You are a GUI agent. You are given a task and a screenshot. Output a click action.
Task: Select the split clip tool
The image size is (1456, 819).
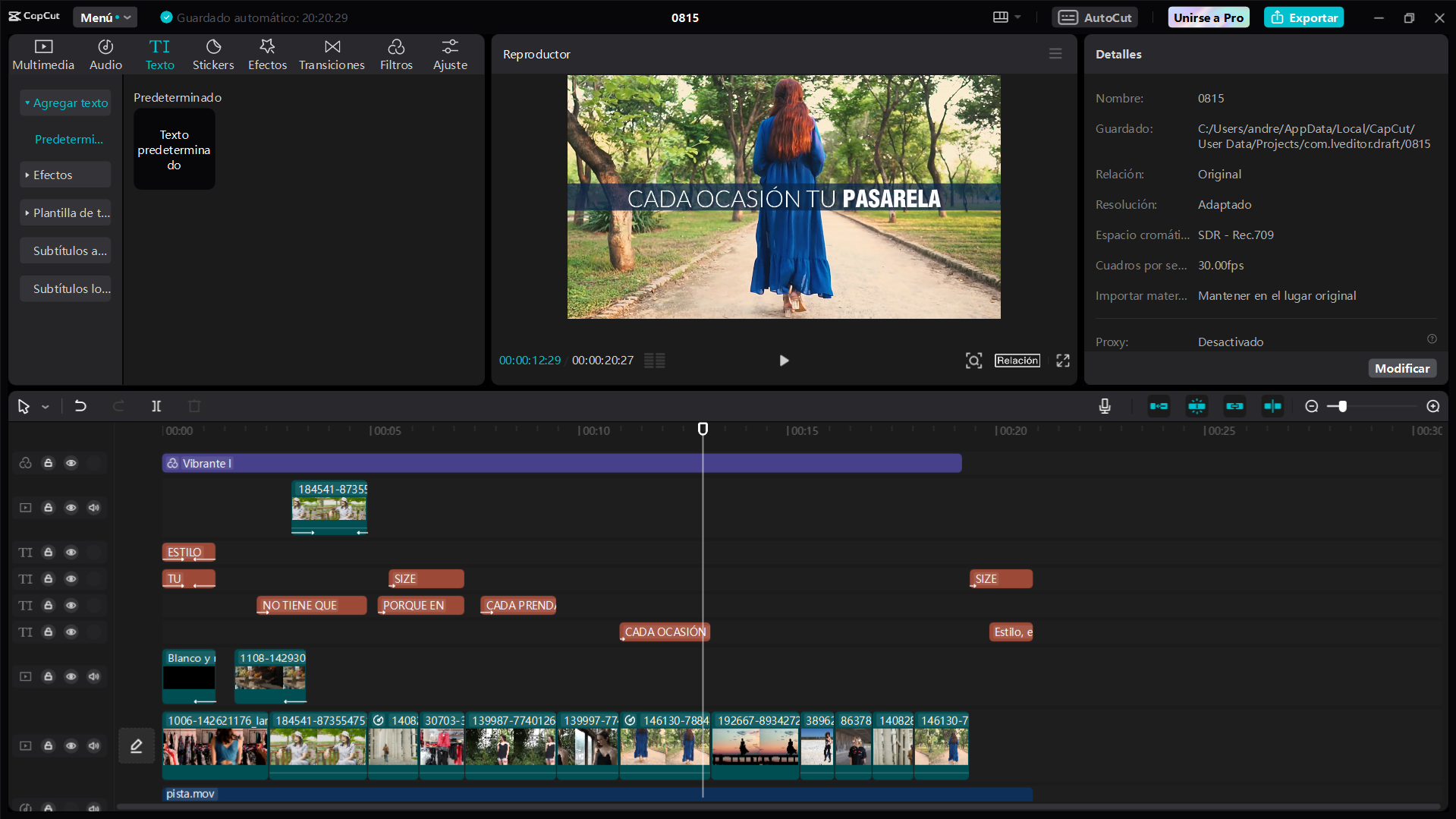156,406
